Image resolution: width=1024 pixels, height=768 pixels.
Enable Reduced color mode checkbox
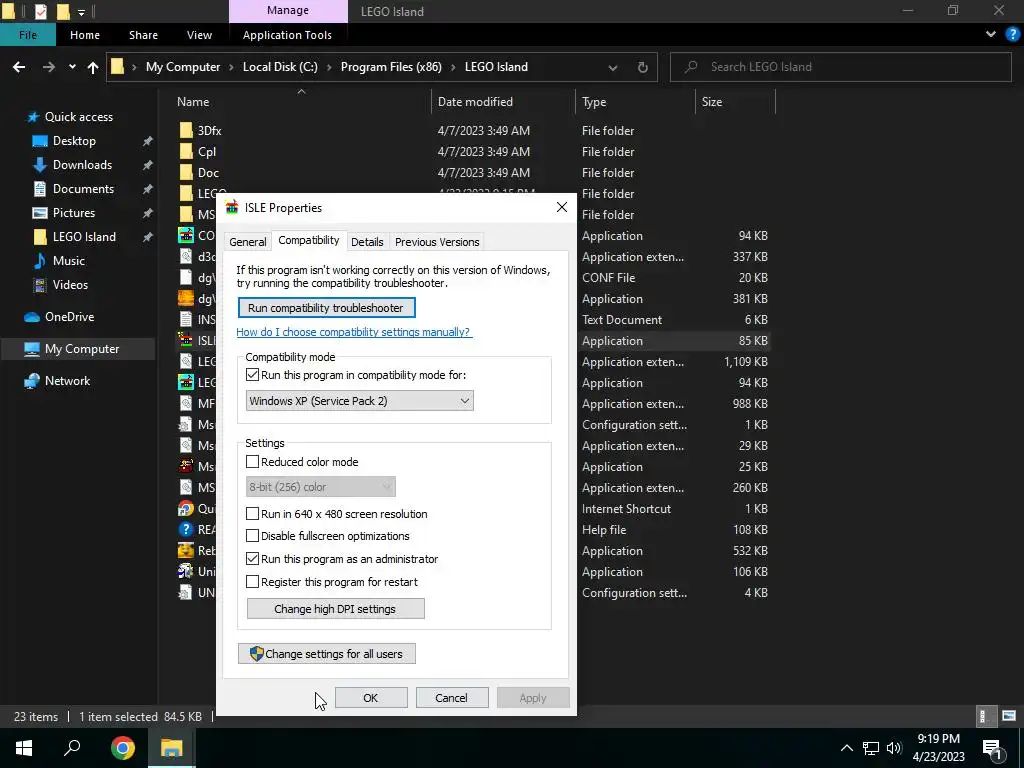click(x=252, y=462)
